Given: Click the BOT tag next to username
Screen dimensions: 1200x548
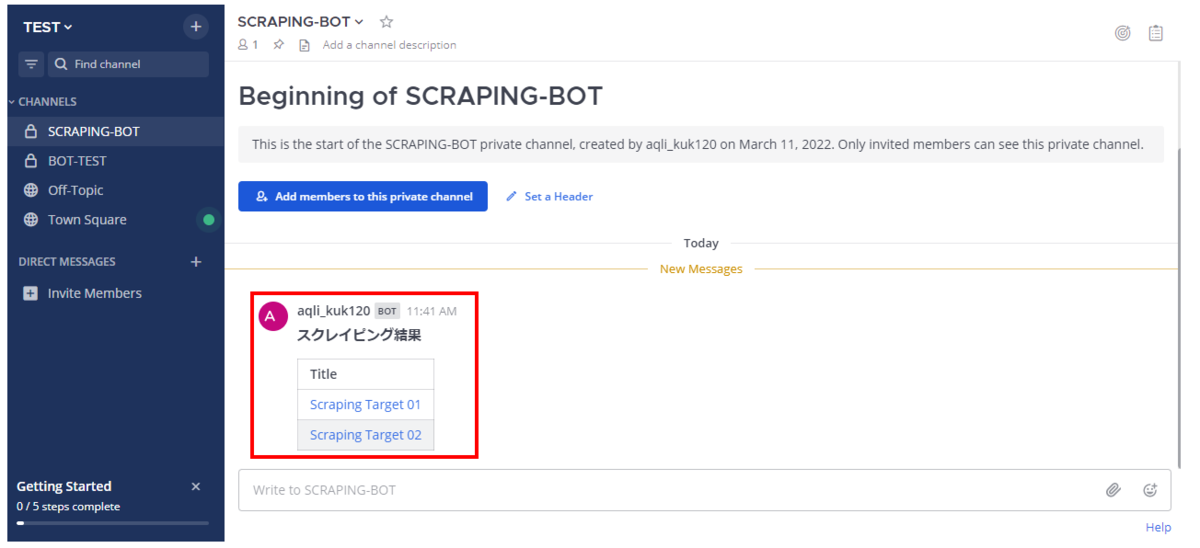Looking at the screenshot, I should point(387,311).
